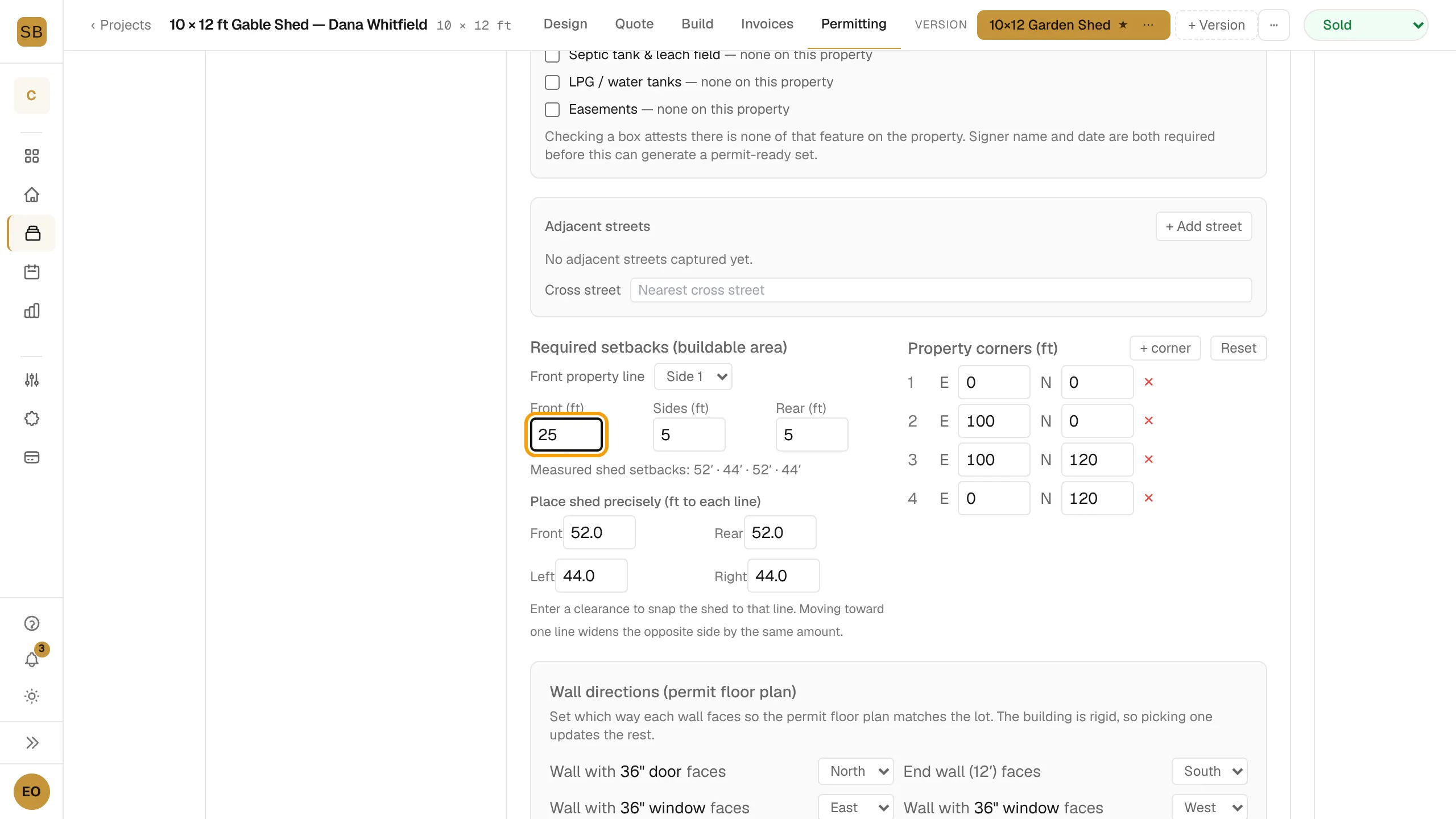Open the notifications bell with badge 3
This screenshot has height=819, width=1456.
(32, 660)
